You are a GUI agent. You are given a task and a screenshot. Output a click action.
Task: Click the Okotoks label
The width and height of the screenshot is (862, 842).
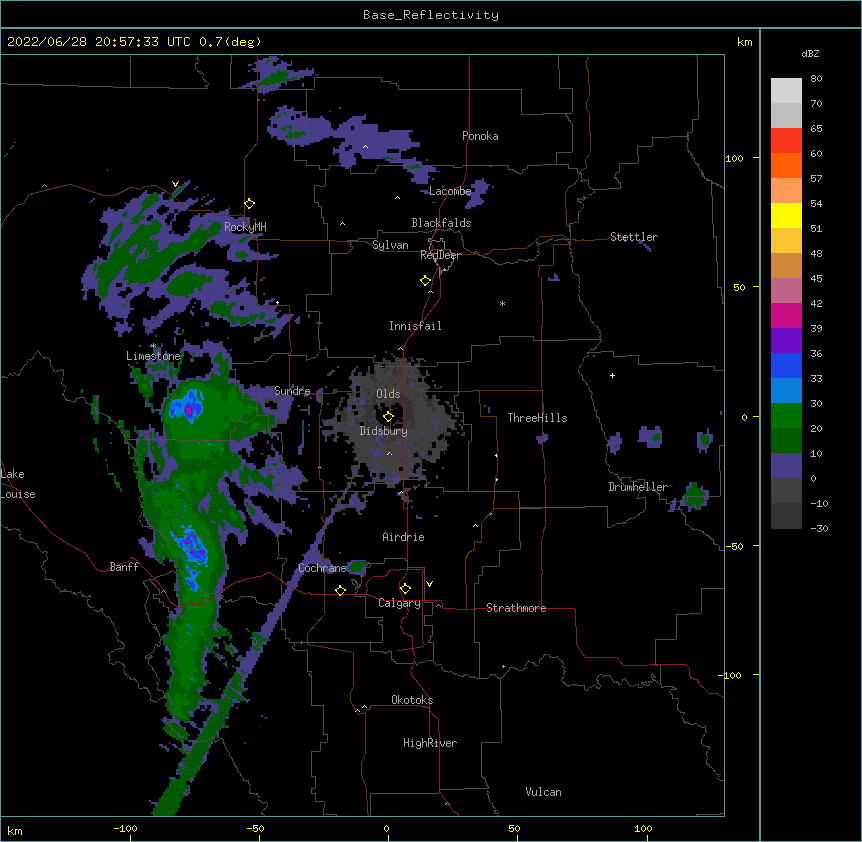click(412, 700)
